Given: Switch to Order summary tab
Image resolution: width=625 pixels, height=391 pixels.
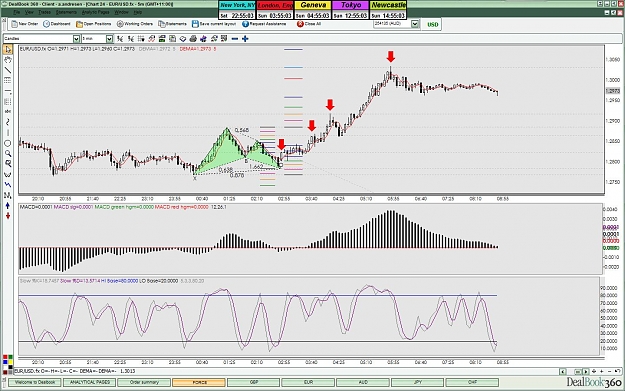Looking at the screenshot, I should pos(144,382).
